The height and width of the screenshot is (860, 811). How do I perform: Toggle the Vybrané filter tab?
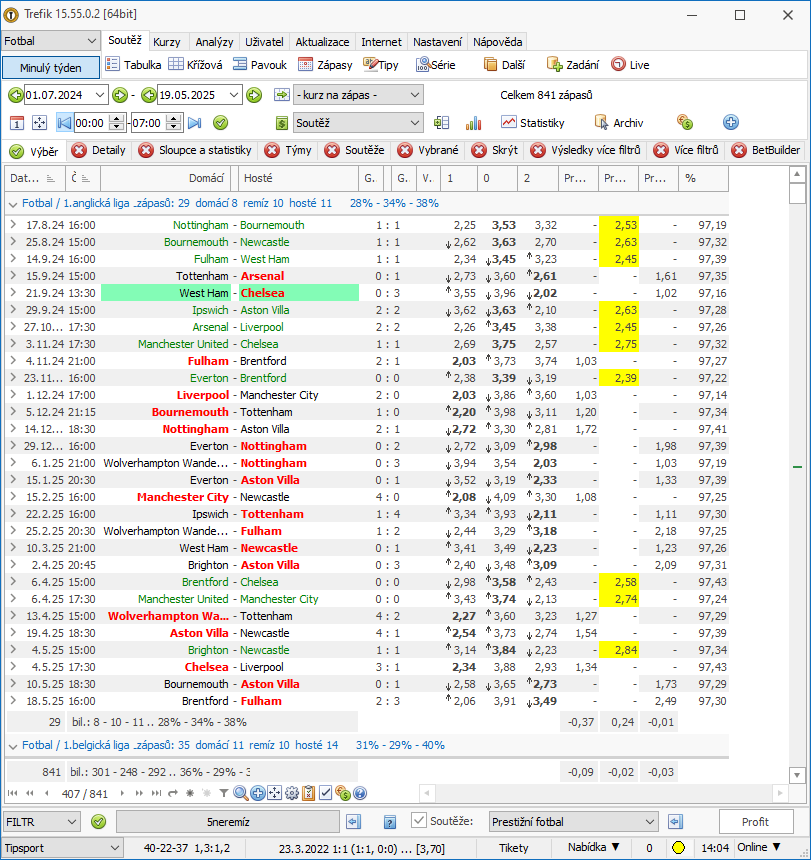(x=428, y=150)
